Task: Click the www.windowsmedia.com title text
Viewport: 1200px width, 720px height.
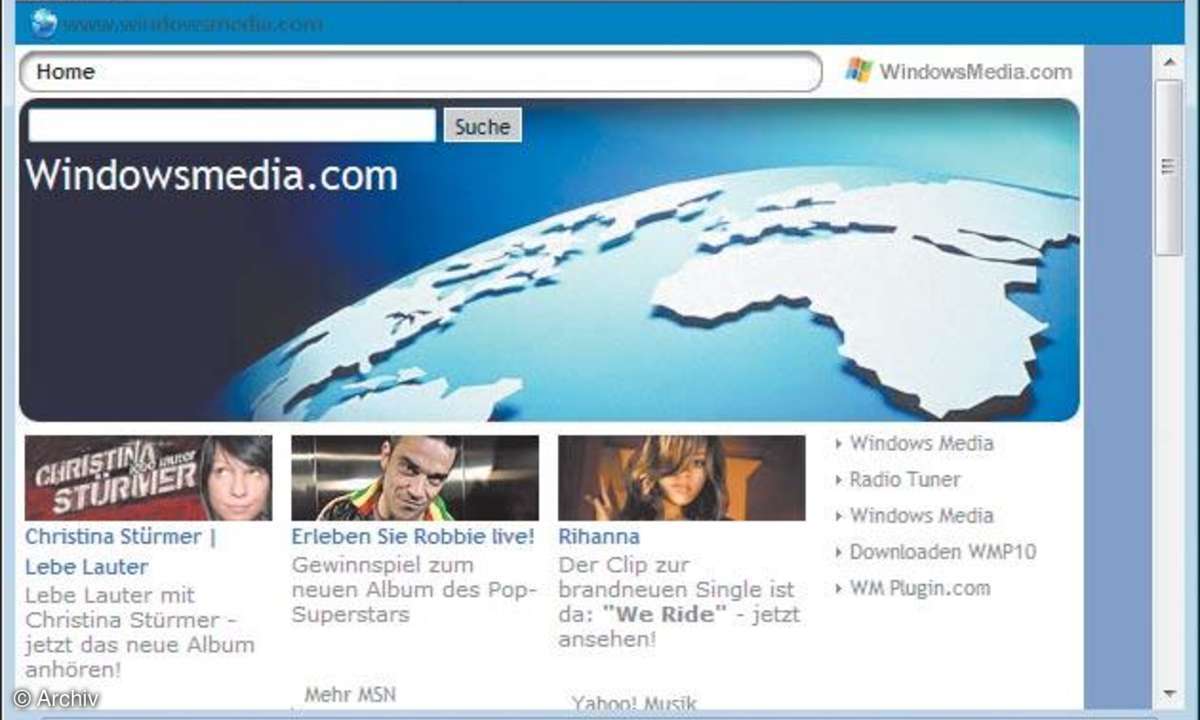Action: pyautogui.click(x=193, y=24)
